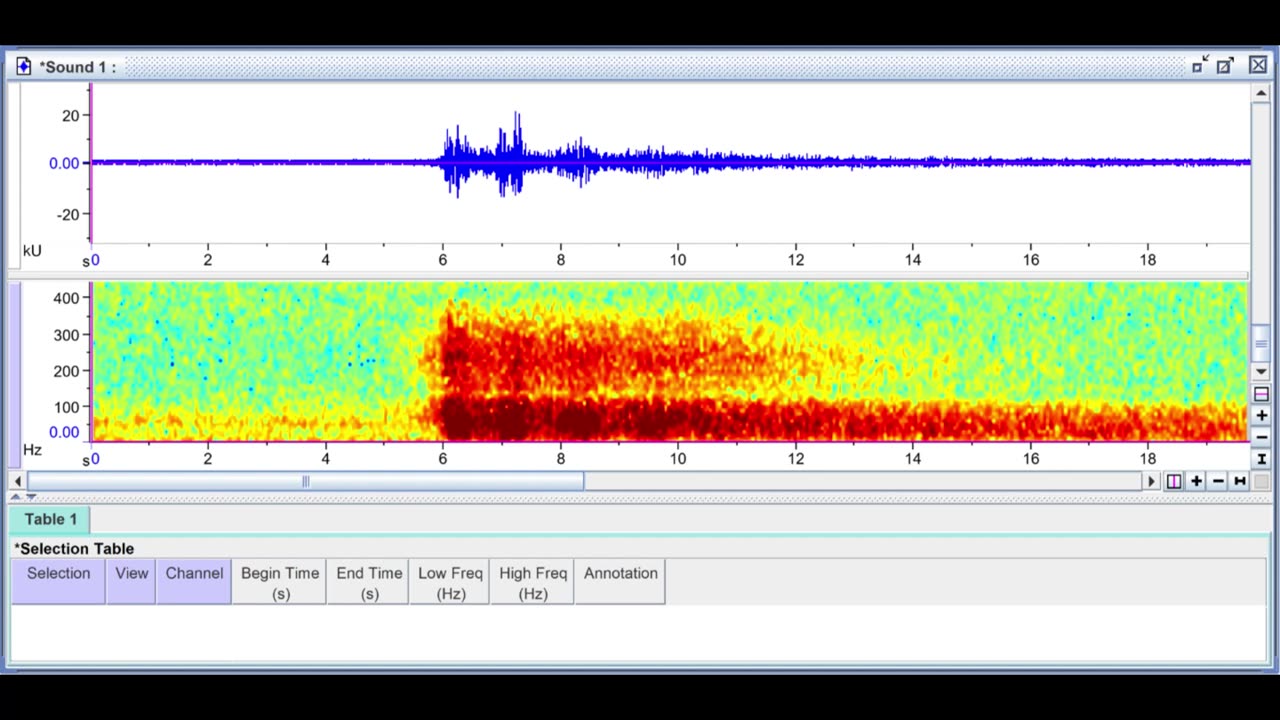Click the magenta position marker in the waveform

tap(91, 163)
